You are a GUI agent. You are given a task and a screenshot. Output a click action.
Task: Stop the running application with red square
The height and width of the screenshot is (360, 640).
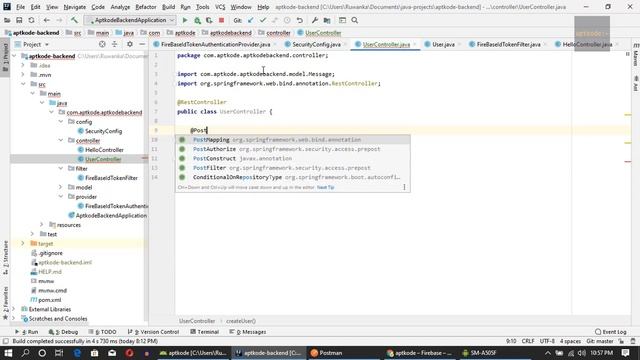click(x=221, y=20)
